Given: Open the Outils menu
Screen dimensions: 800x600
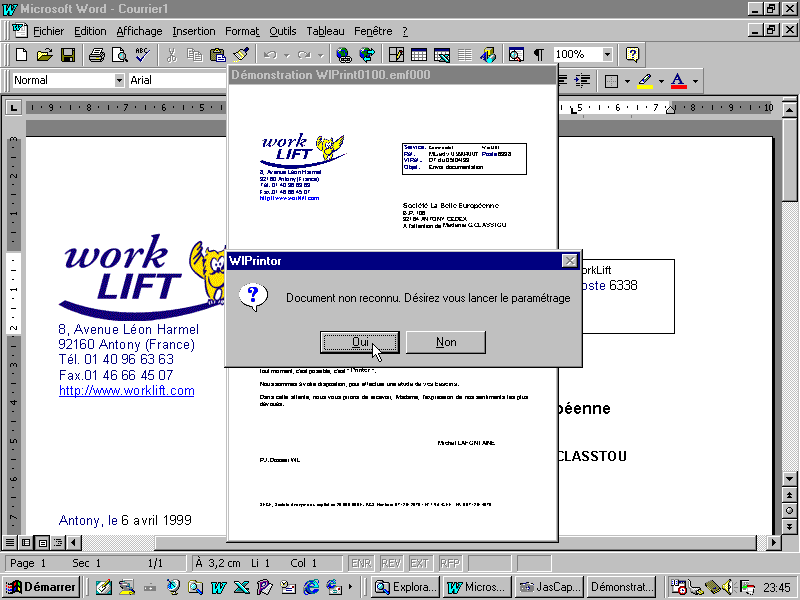Looking at the screenshot, I should (x=283, y=31).
